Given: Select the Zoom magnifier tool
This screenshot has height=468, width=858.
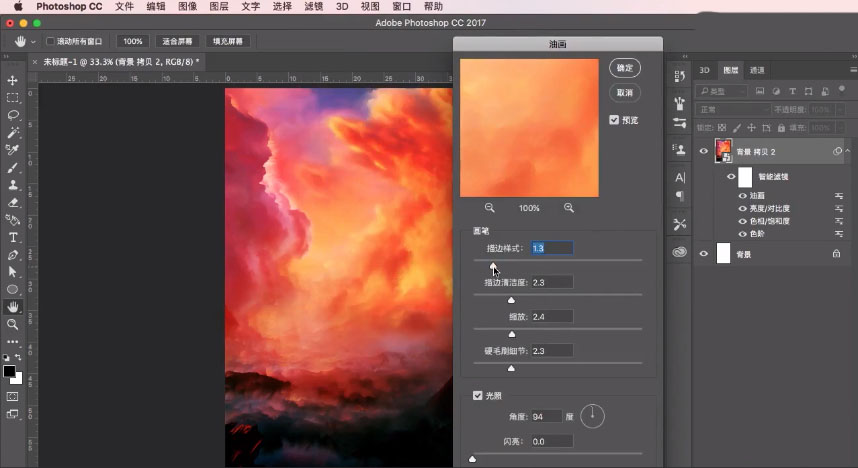Looking at the screenshot, I should click(13, 324).
